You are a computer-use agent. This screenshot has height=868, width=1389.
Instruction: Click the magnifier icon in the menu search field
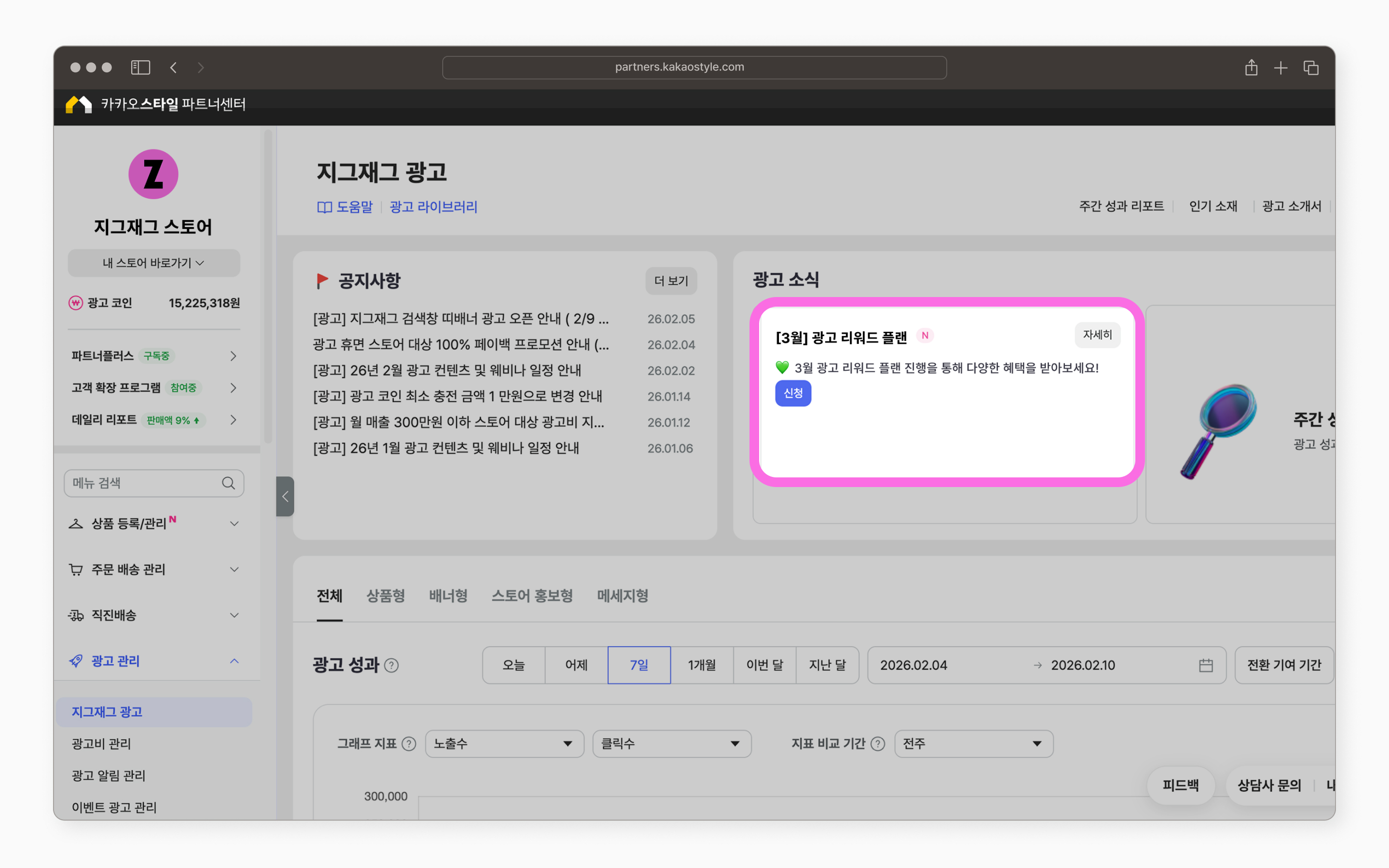pos(229,483)
